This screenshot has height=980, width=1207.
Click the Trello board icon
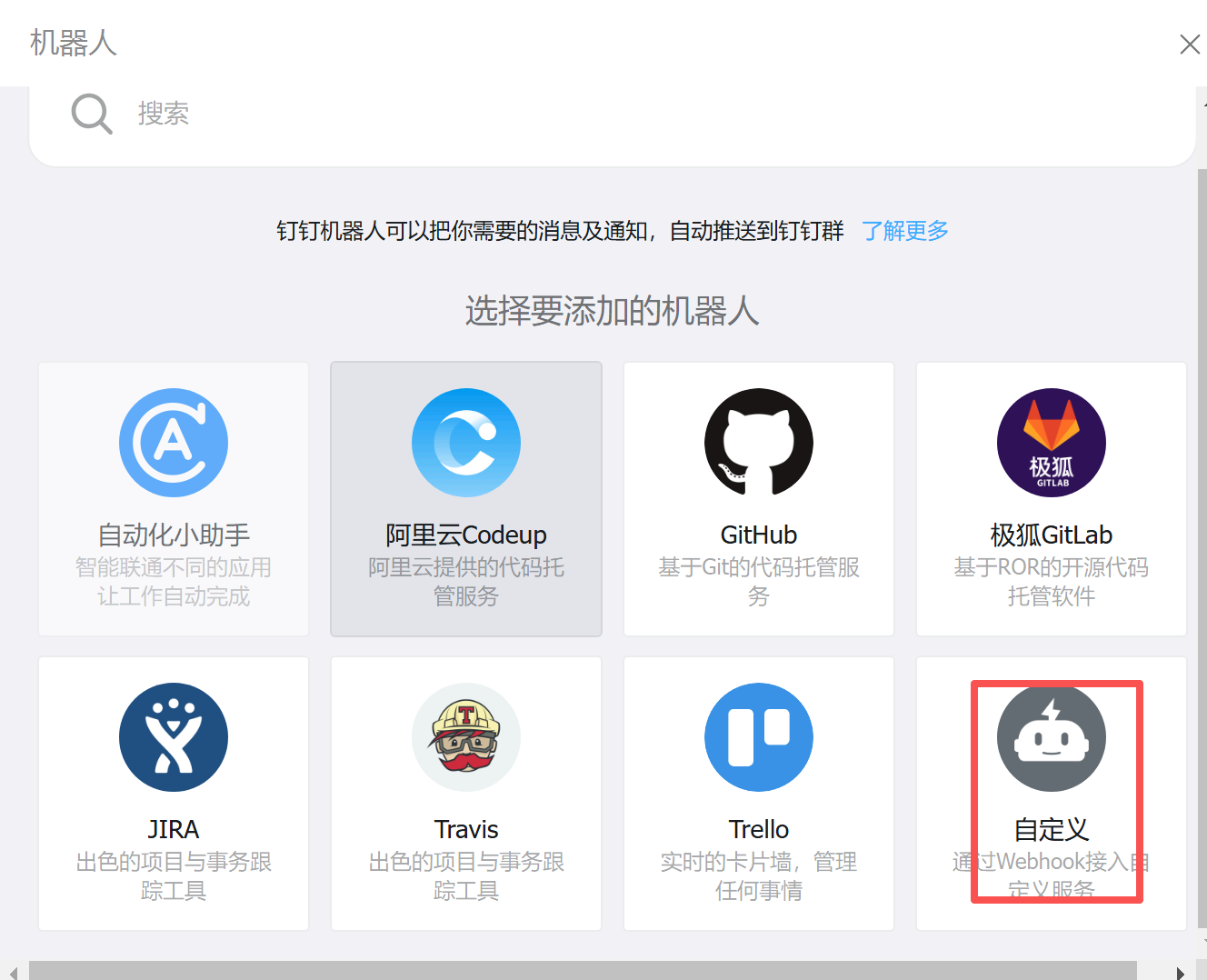(759, 737)
